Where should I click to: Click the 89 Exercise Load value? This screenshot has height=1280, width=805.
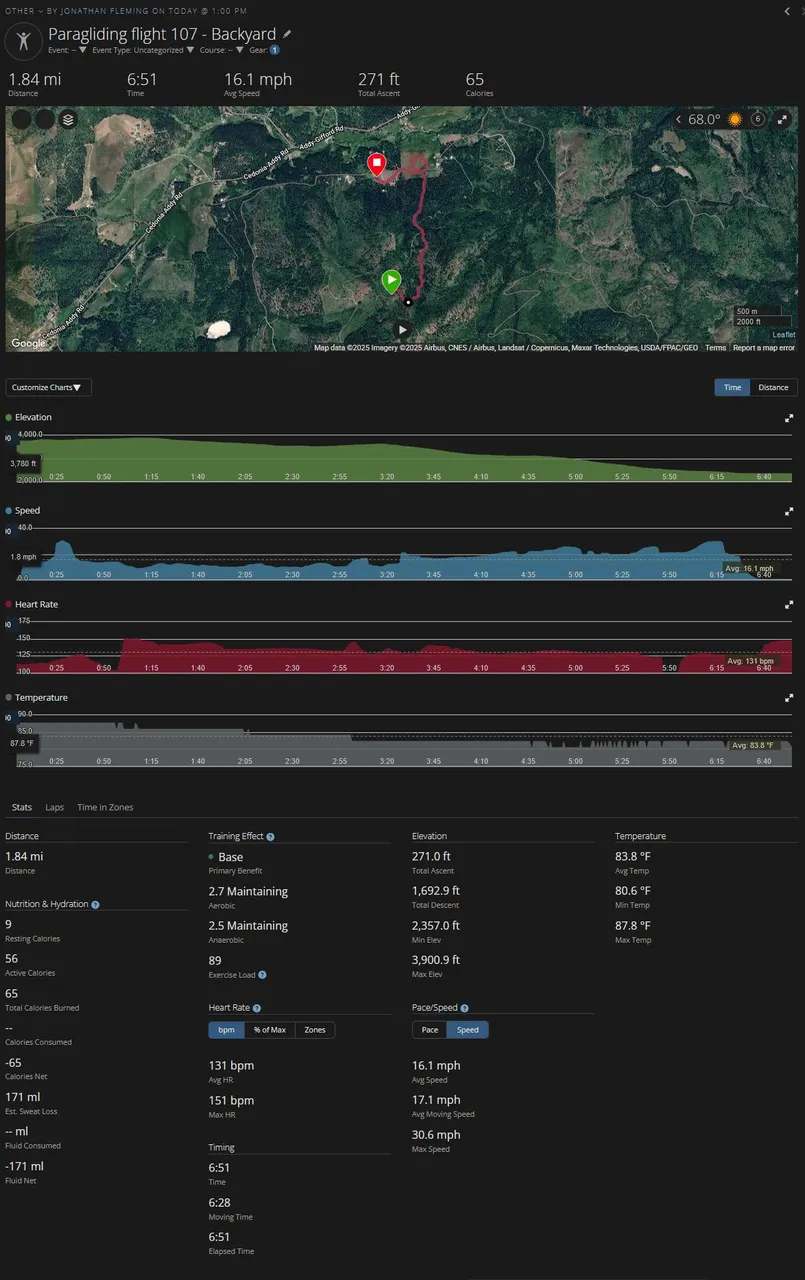[x=215, y=960]
